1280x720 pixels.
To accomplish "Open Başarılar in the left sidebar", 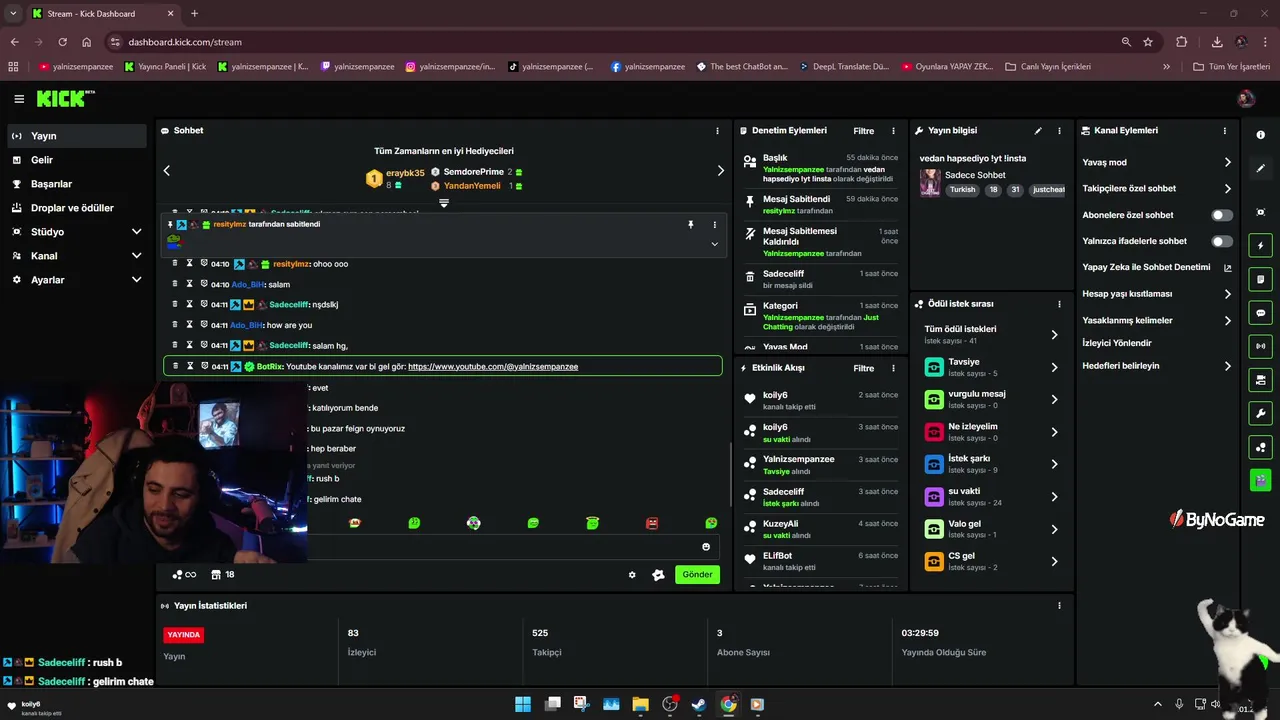I will 76,184.
